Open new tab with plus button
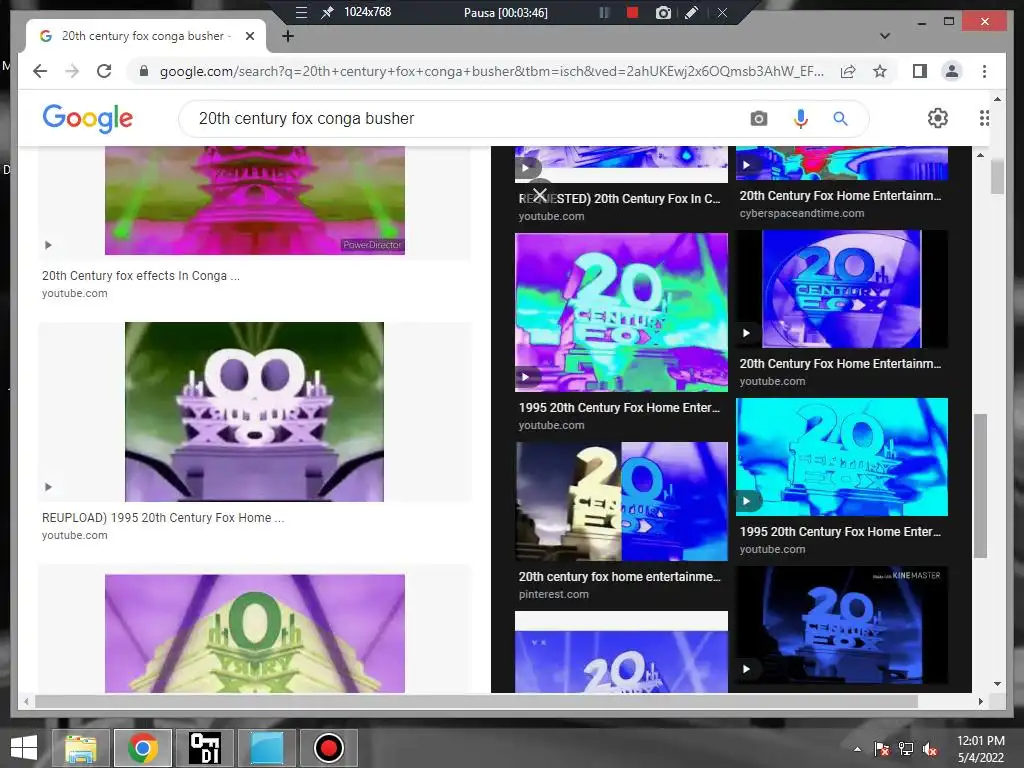Viewport: 1024px width, 768px height. (x=287, y=36)
